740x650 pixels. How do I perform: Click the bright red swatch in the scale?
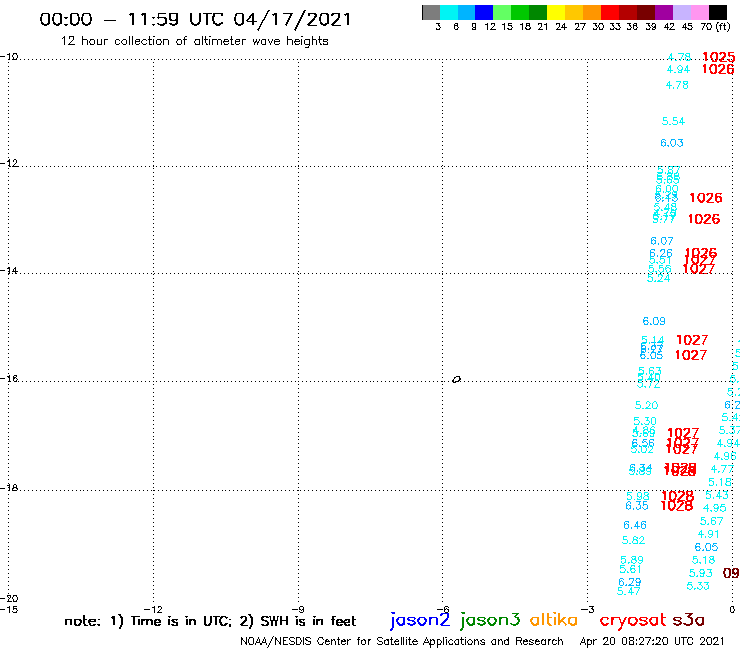click(610, 12)
